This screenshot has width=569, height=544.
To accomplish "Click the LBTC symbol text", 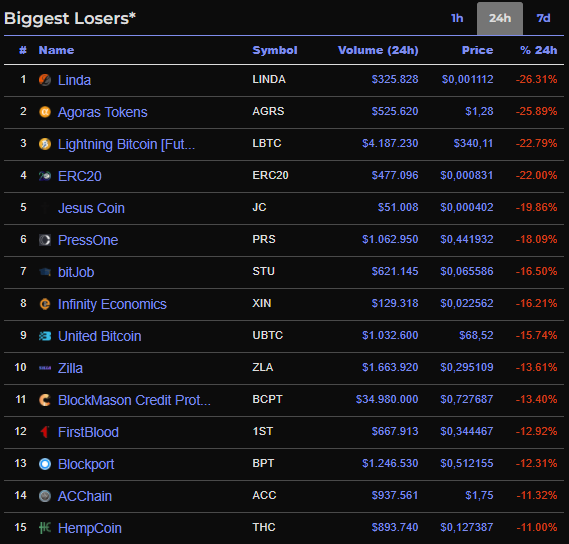I will [267, 143].
